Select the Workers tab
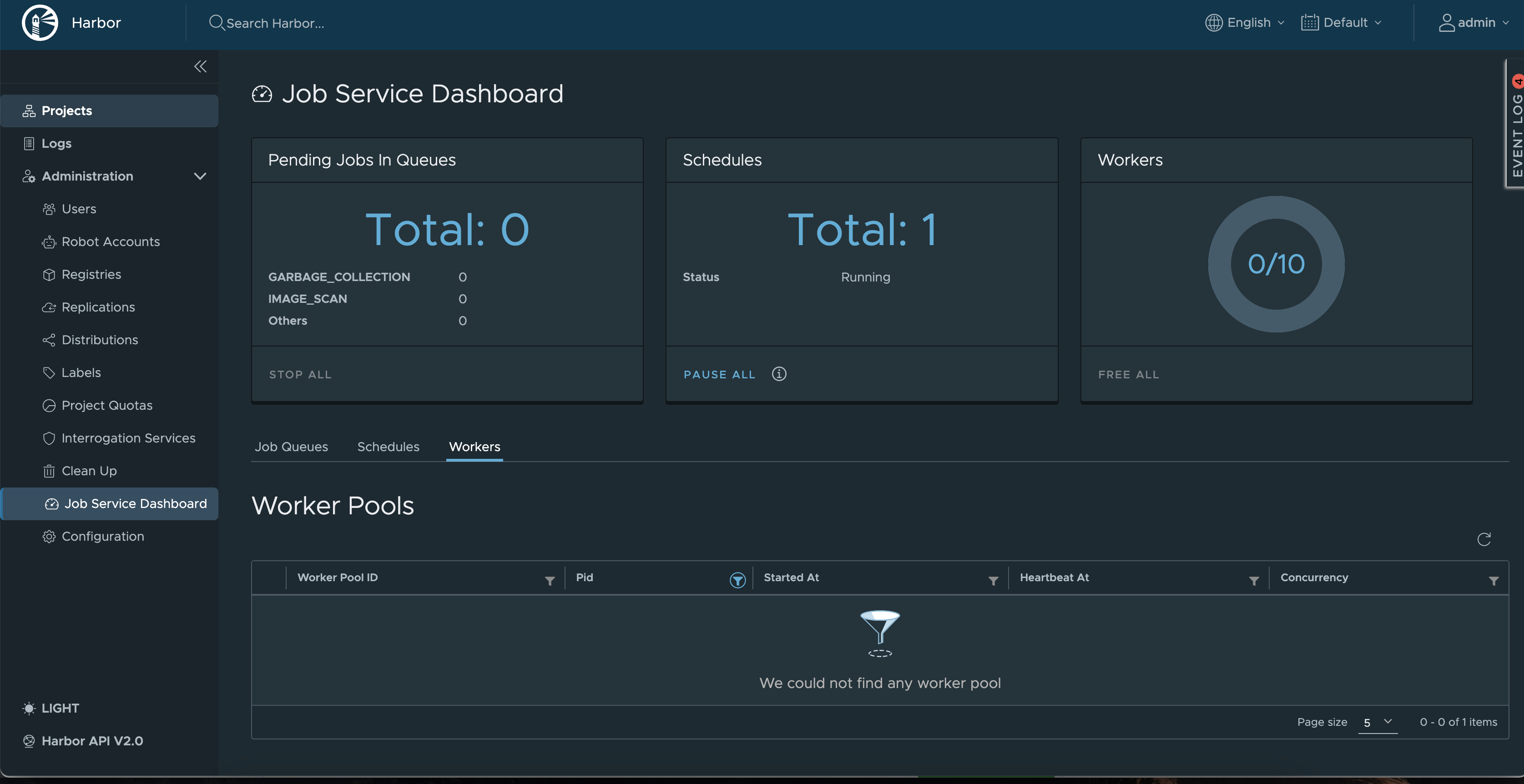The image size is (1524, 784). [x=474, y=447]
